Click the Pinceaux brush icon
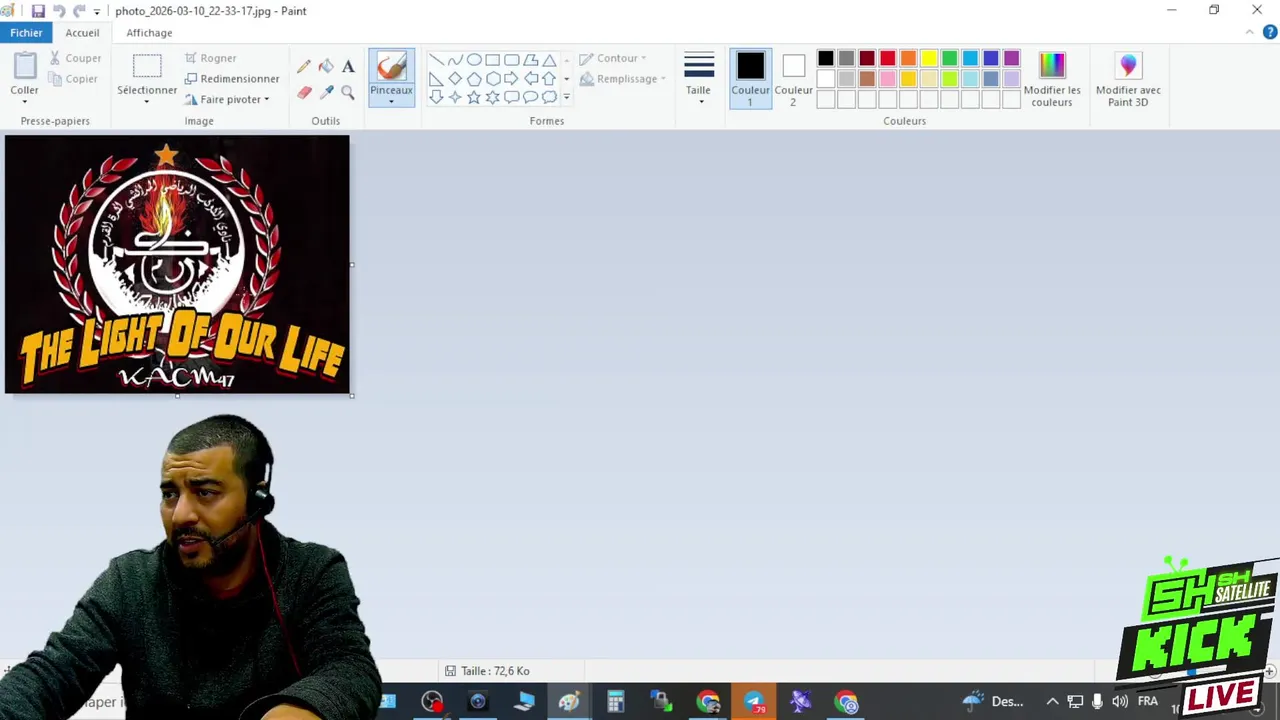 (x=391, y=66)
